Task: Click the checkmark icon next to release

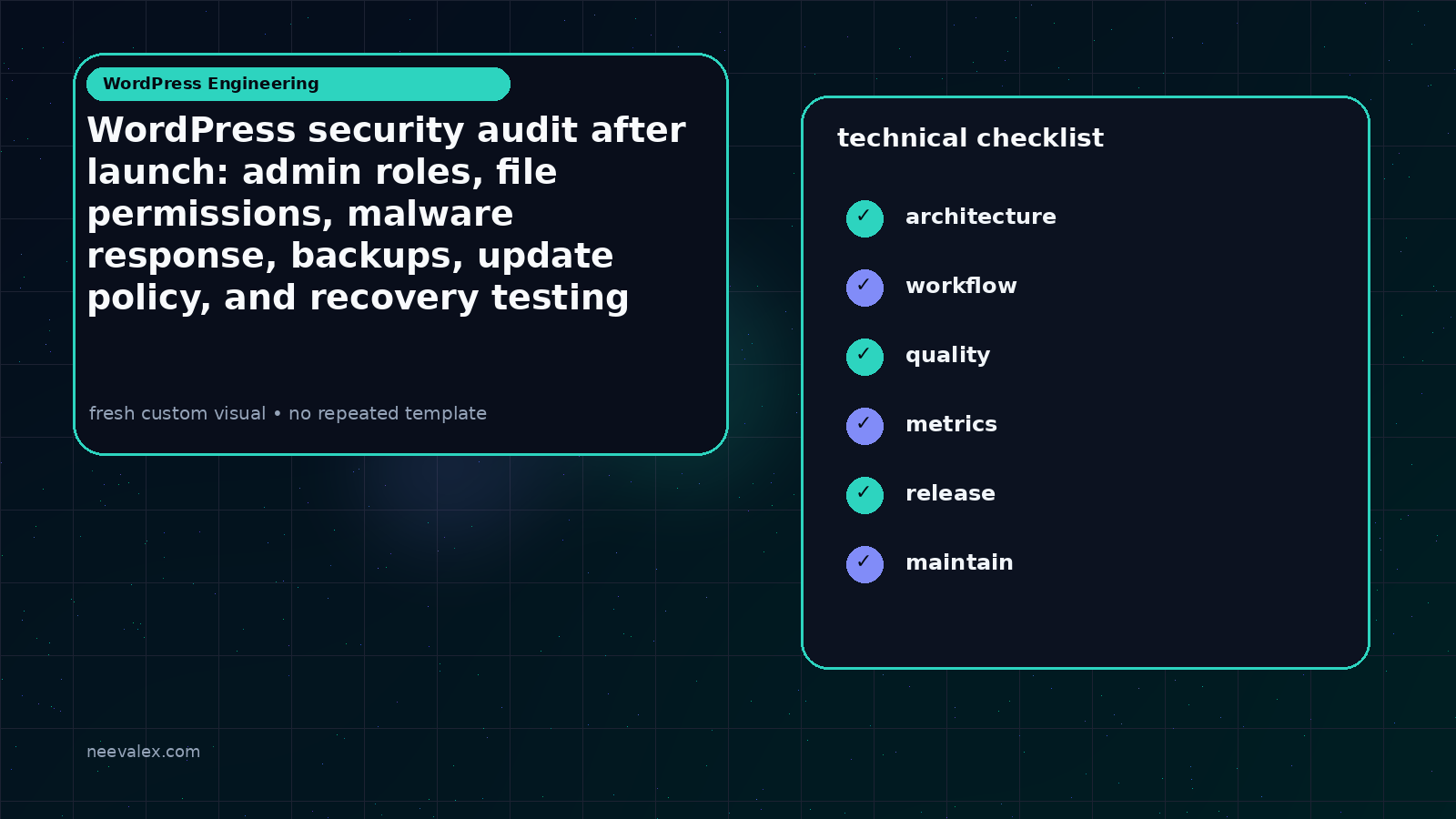Action: pos(864,495)
